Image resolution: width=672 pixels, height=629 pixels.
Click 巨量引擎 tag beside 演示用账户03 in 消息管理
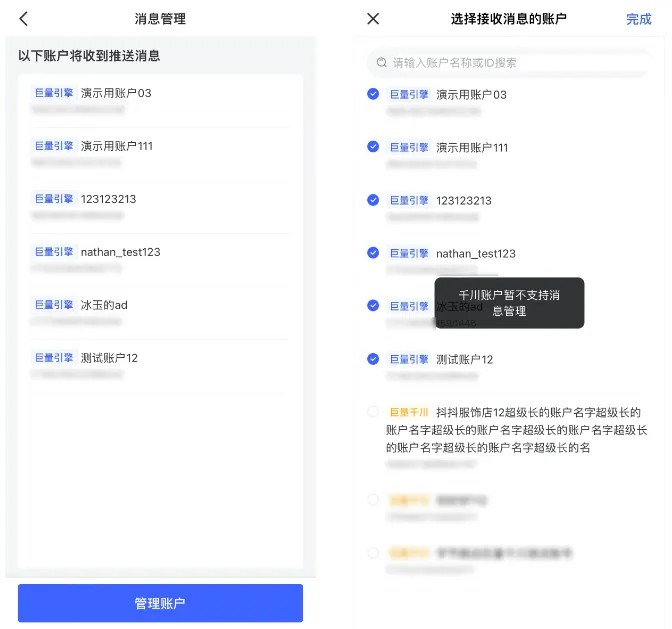(54, 93)
